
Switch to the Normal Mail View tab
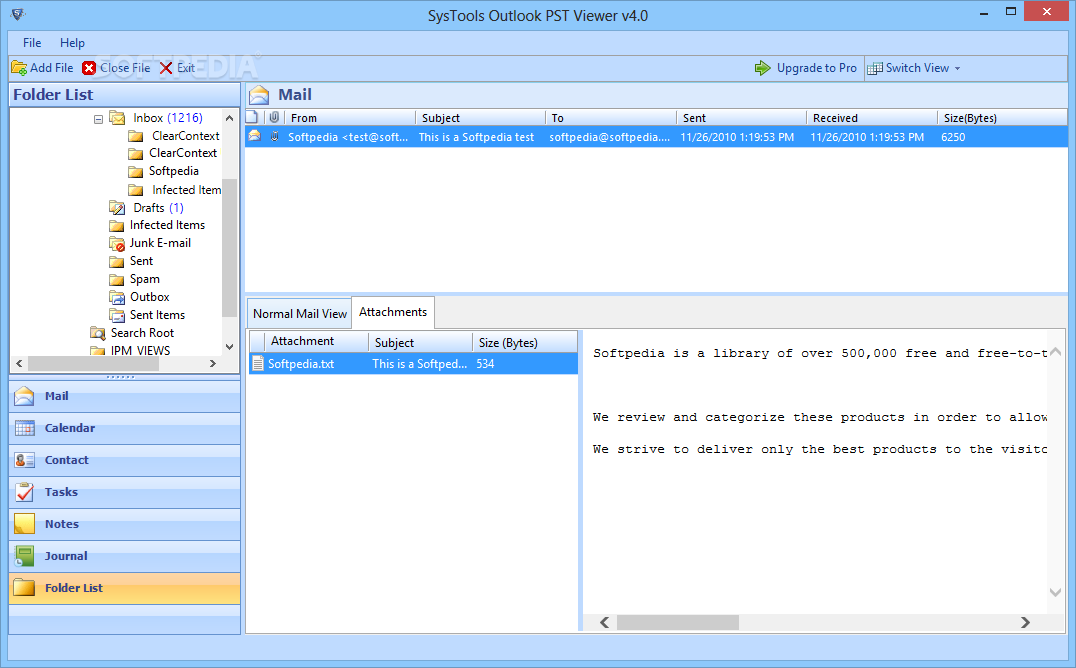point(300,314)
